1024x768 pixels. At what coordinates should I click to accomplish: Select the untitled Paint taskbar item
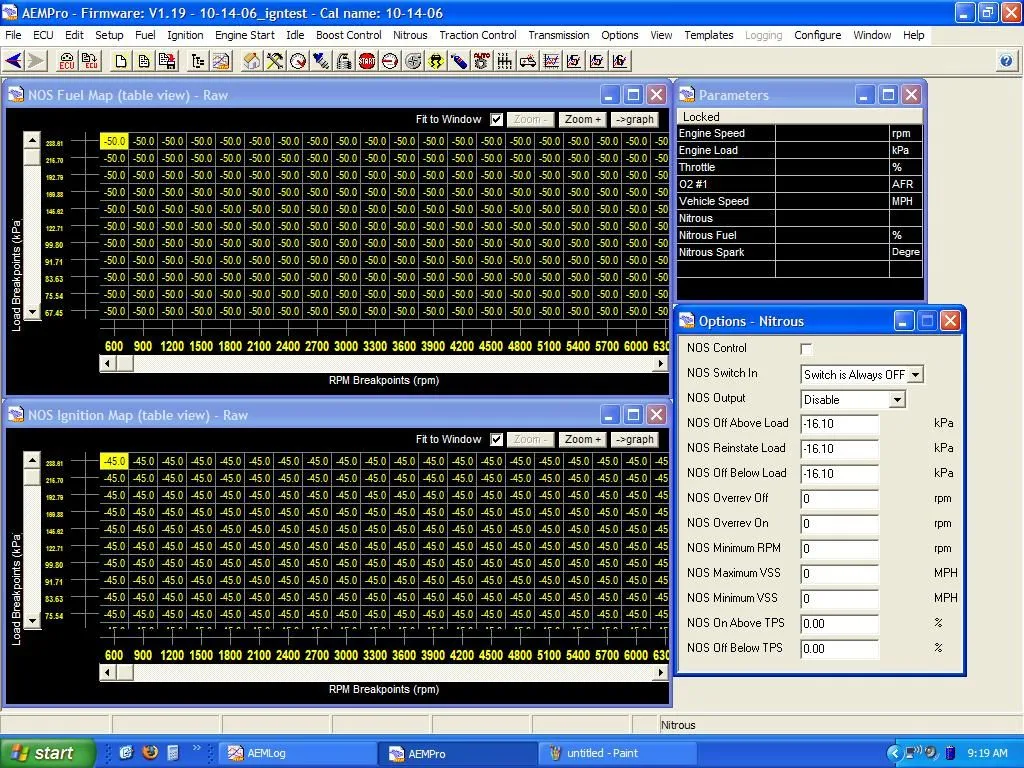[x=617, y=752]
